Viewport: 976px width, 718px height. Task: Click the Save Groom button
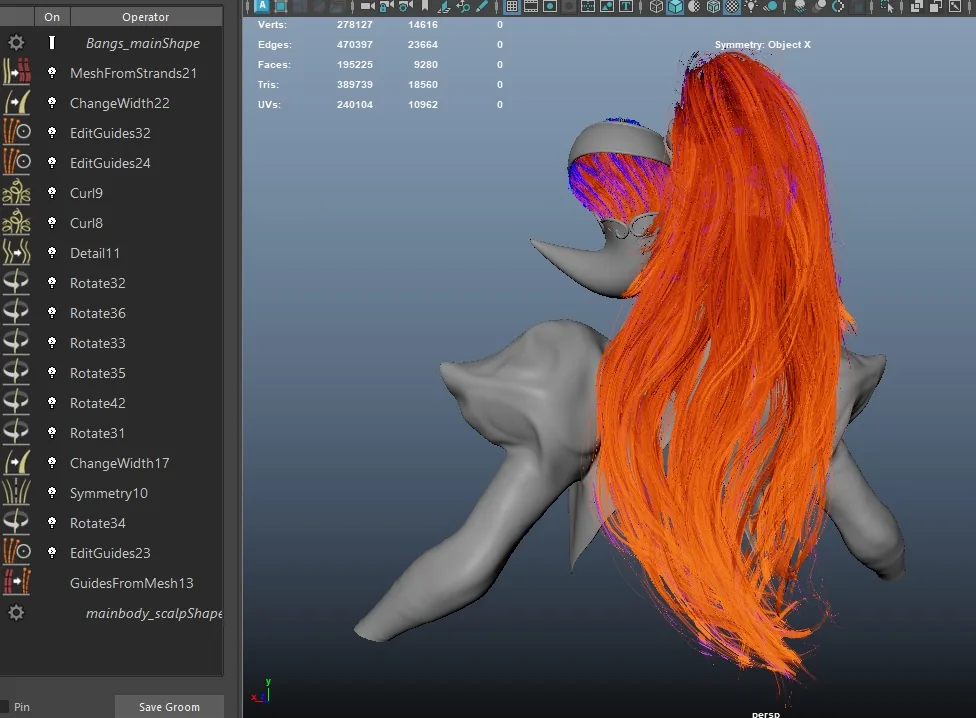coord(169,707)
